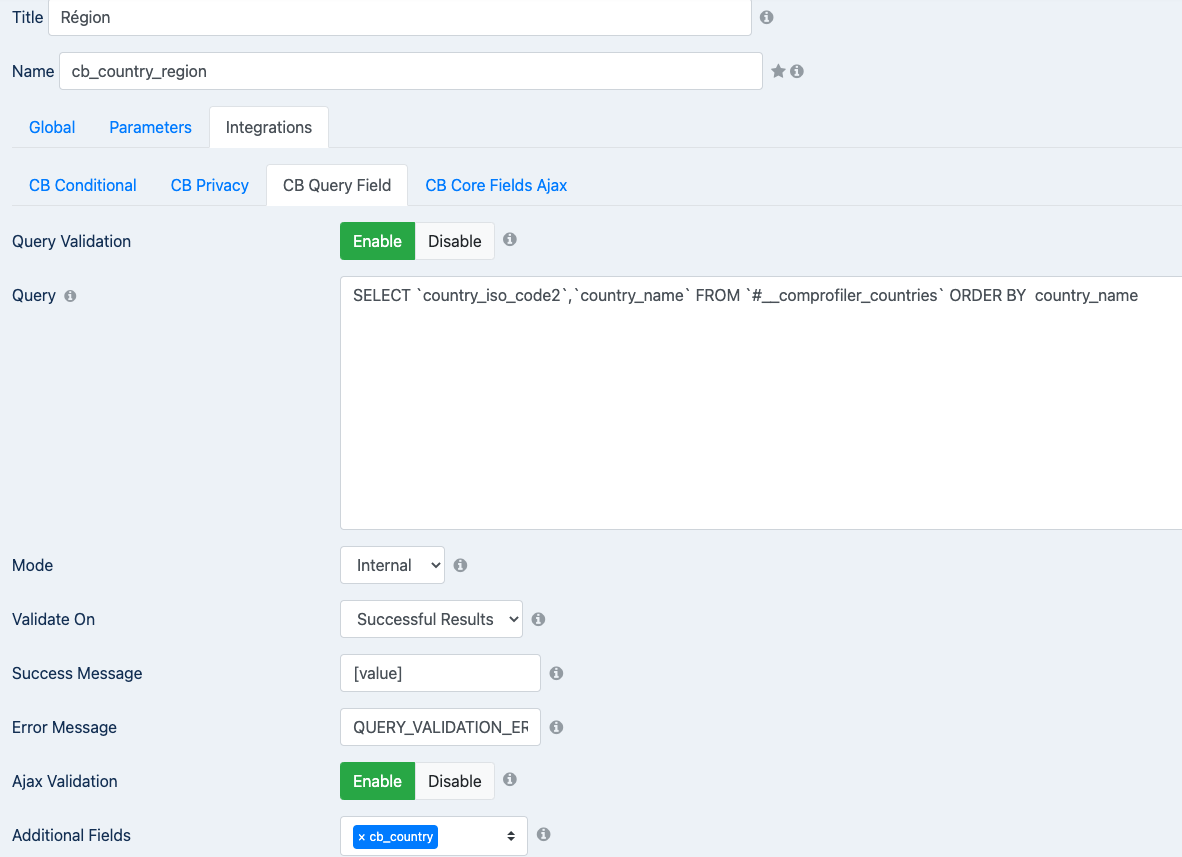Viewport: 1182px width, 857px height.
Task: Show info for Validate On setting
Action: 538,619
